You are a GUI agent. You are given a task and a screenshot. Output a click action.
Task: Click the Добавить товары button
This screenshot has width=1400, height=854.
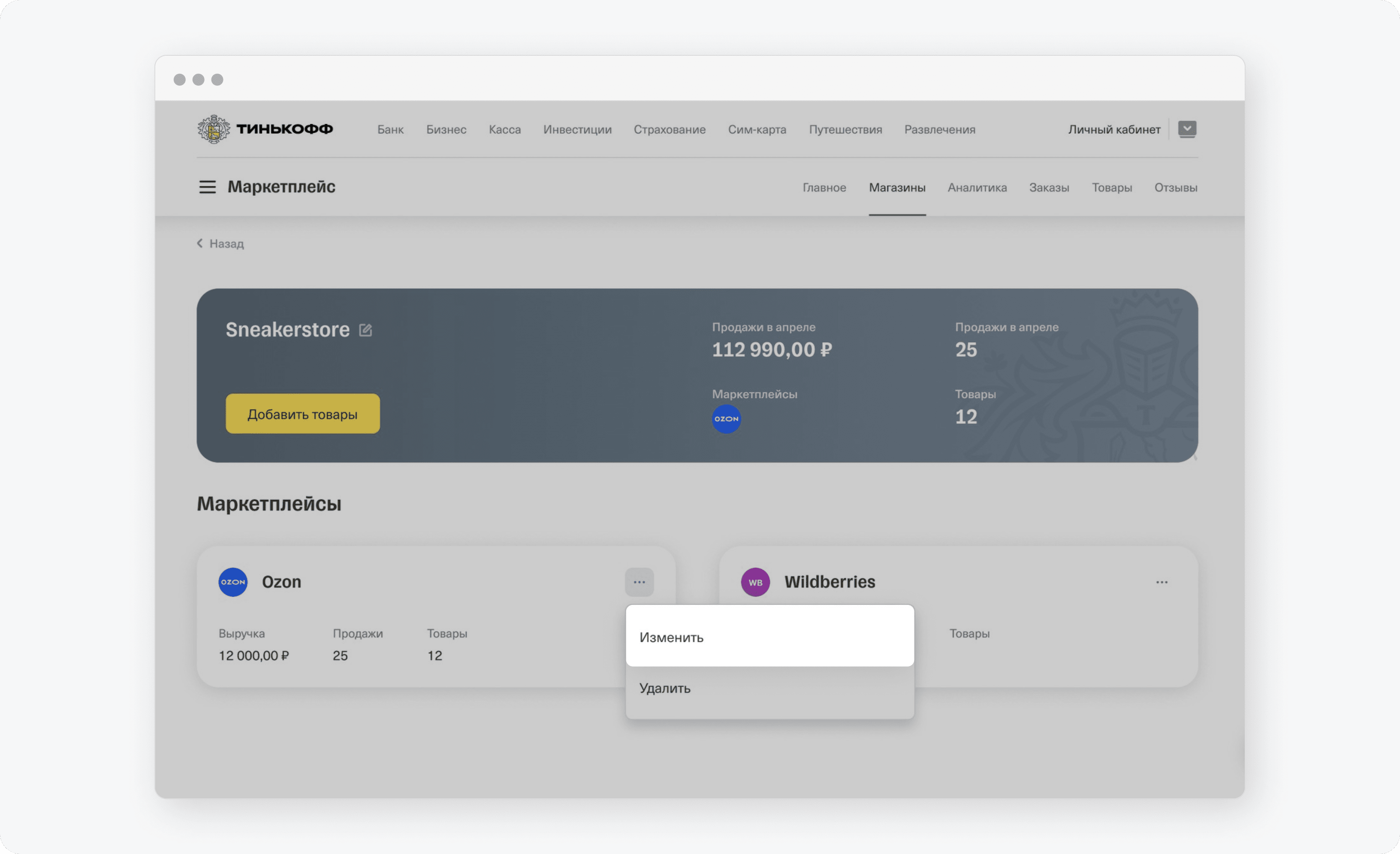tap(303, 414)
